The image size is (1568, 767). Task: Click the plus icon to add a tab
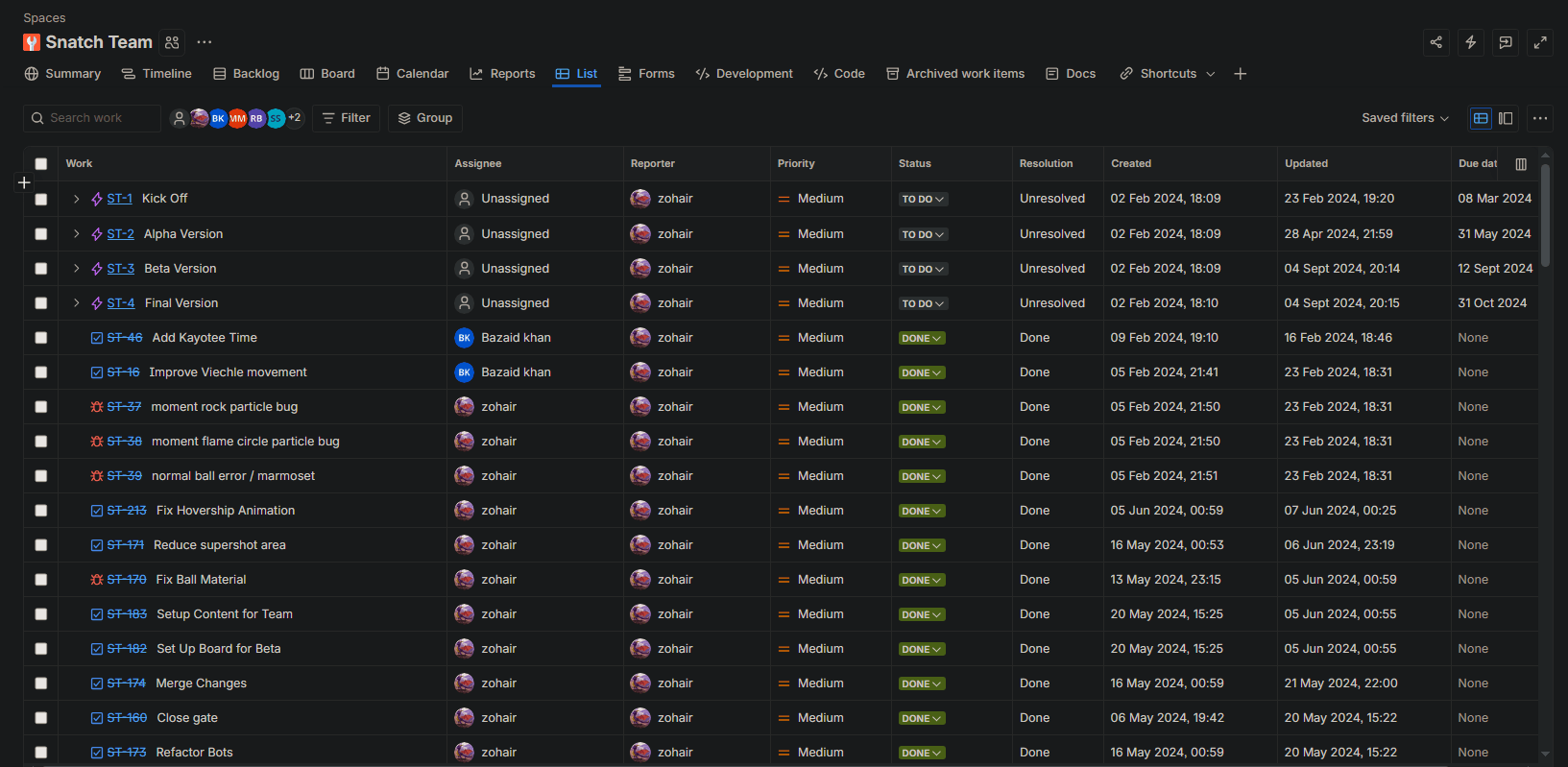click(x=1241, y=74)
